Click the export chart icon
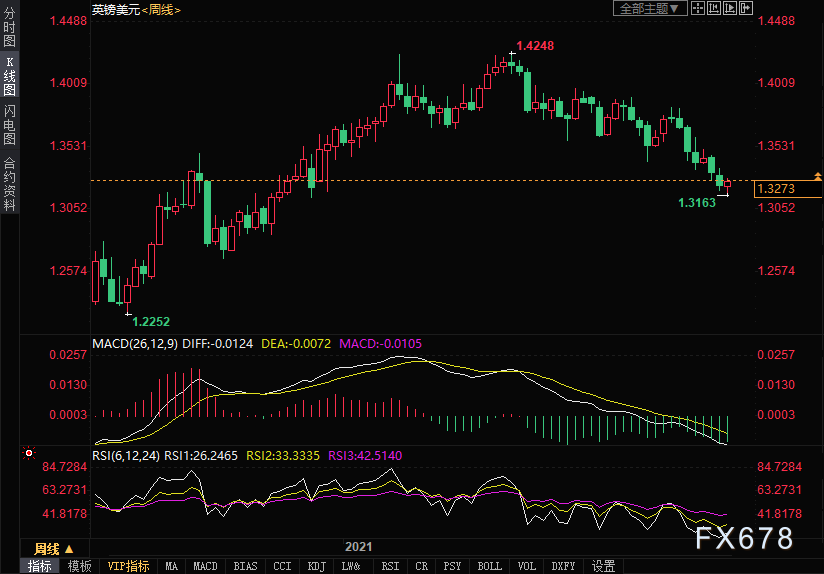This screenshot has width=824, height=574. tap(745, 9)
